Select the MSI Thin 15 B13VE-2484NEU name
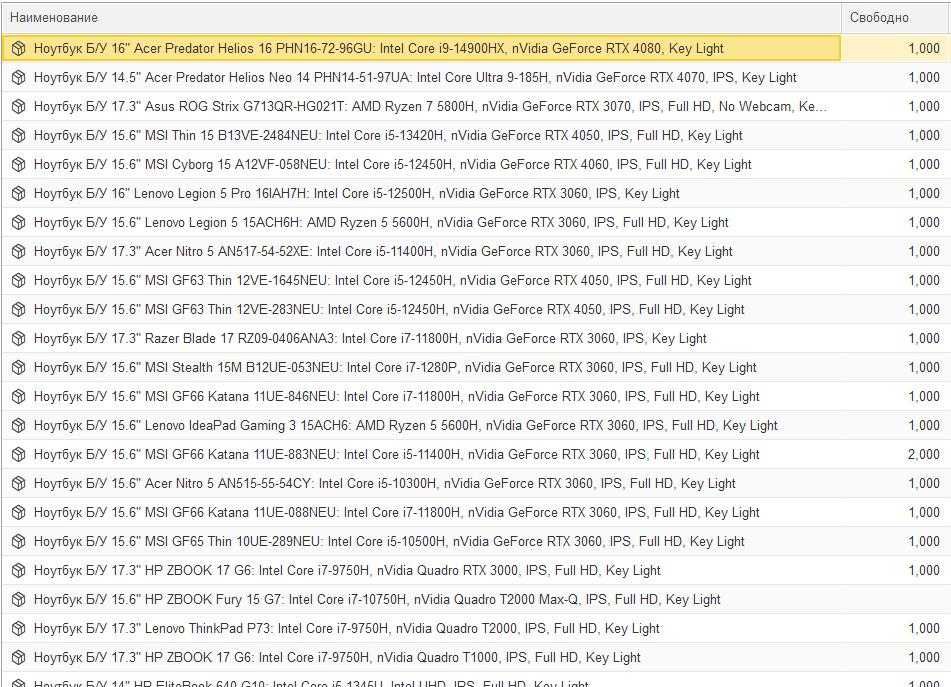 [388, 136]
